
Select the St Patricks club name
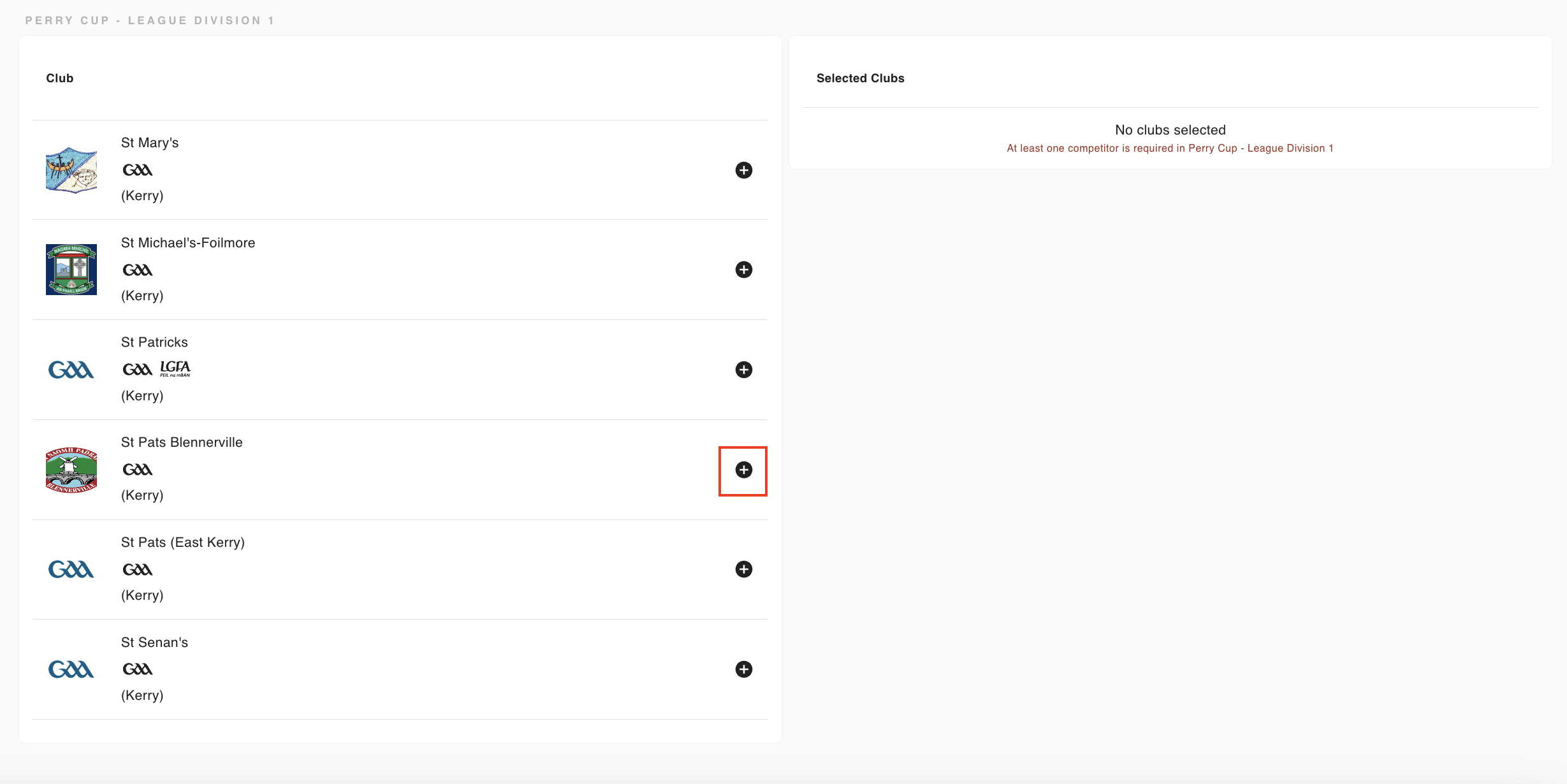click(154, 342)
